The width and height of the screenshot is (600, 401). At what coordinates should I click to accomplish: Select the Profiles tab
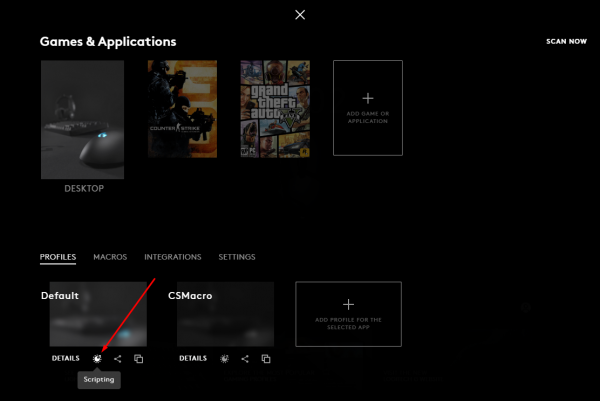pos(58,257)
